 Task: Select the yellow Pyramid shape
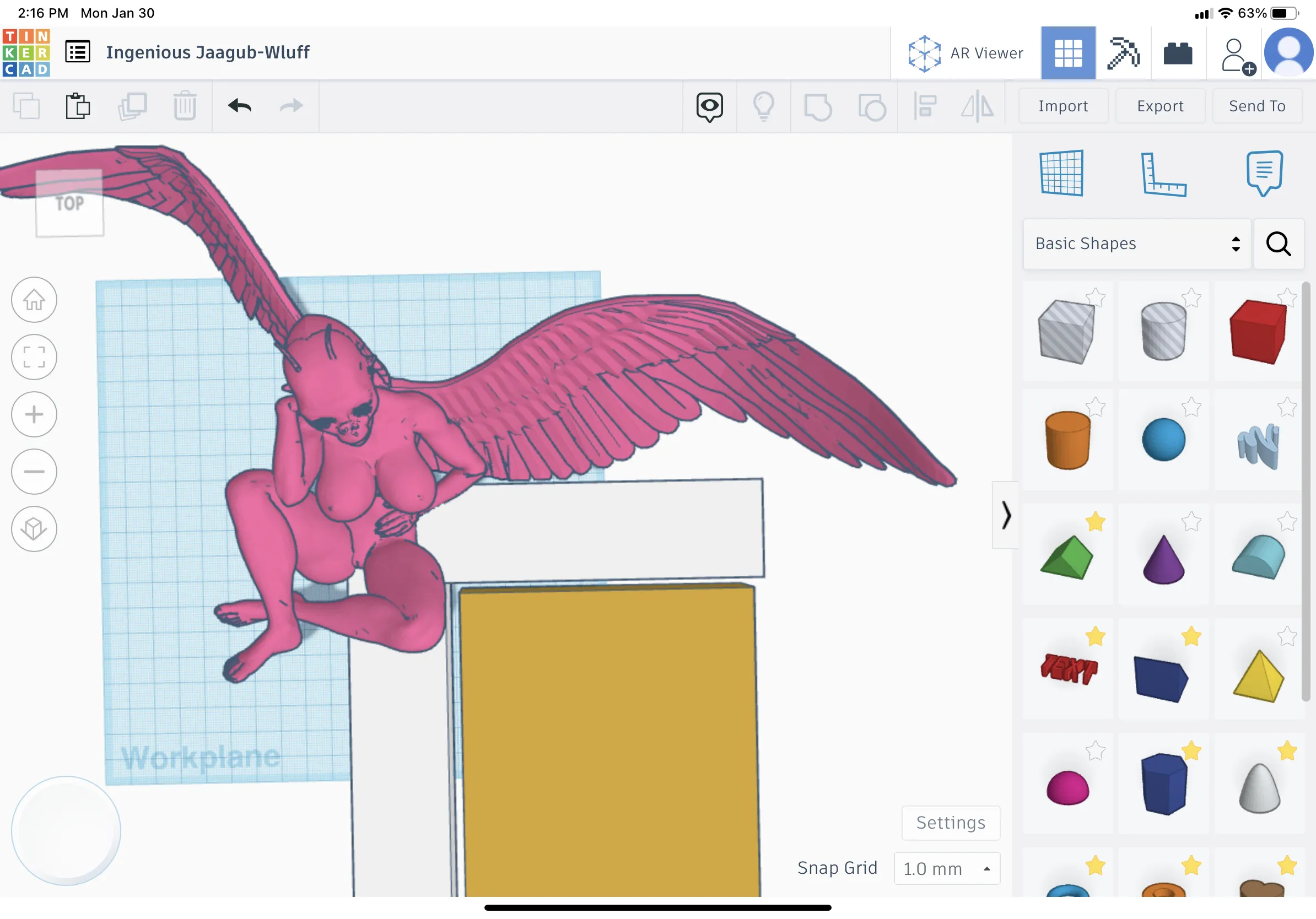(1259, 676)
